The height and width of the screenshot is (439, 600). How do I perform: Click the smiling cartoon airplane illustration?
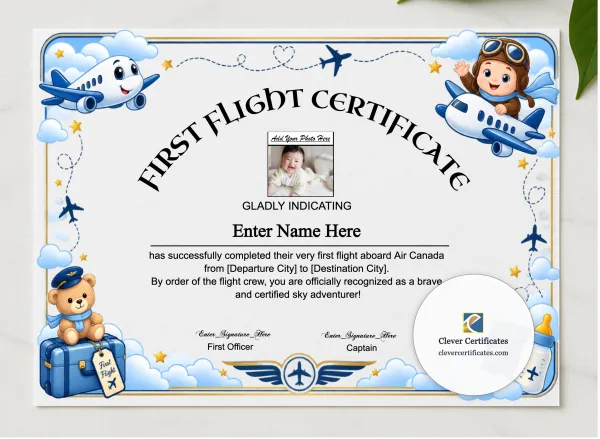click(98, 84)
